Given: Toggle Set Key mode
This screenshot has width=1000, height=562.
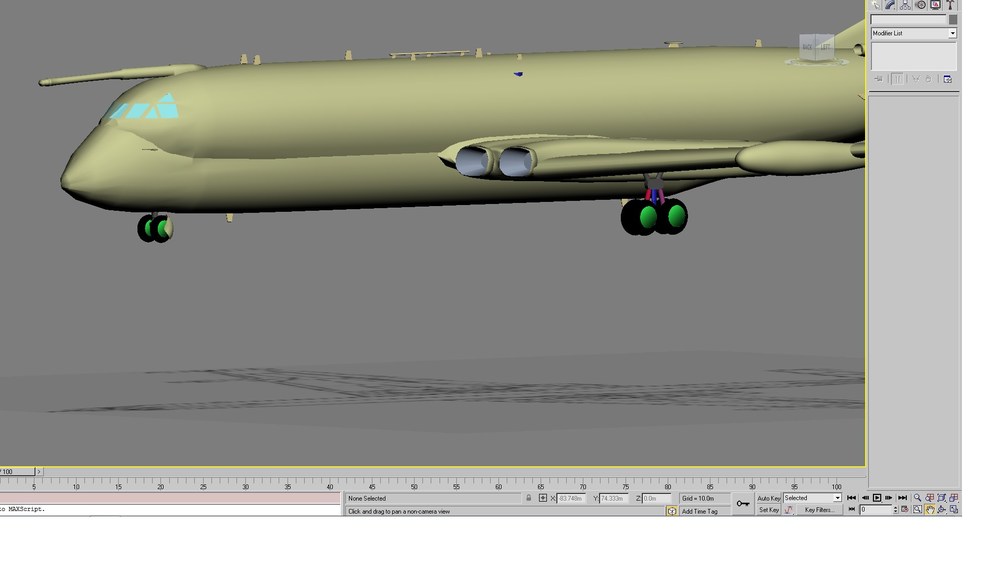Looking at the screenshot, I should (x=768, y=510).
